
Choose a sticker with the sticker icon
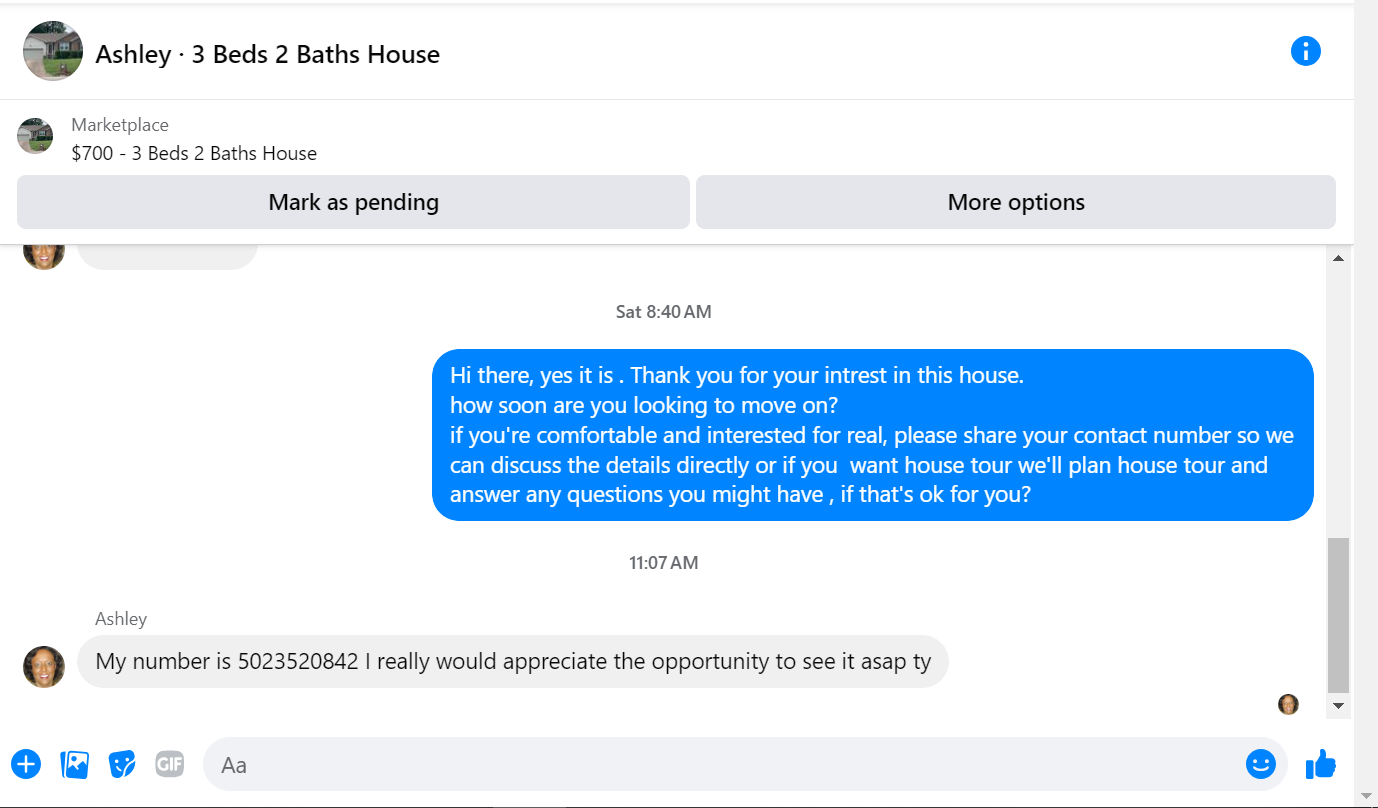tap(122, 765)
